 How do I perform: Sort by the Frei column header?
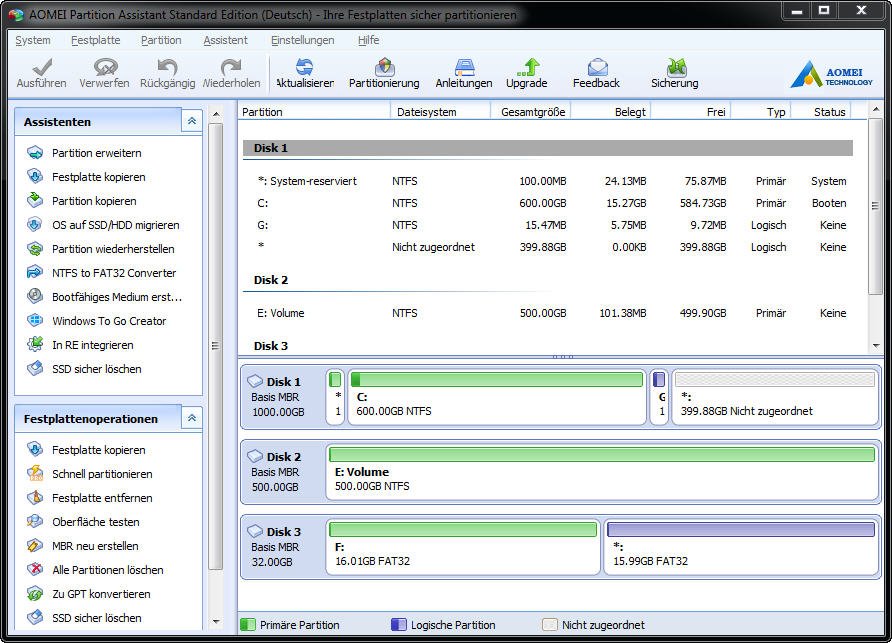[x=691, y=112]
